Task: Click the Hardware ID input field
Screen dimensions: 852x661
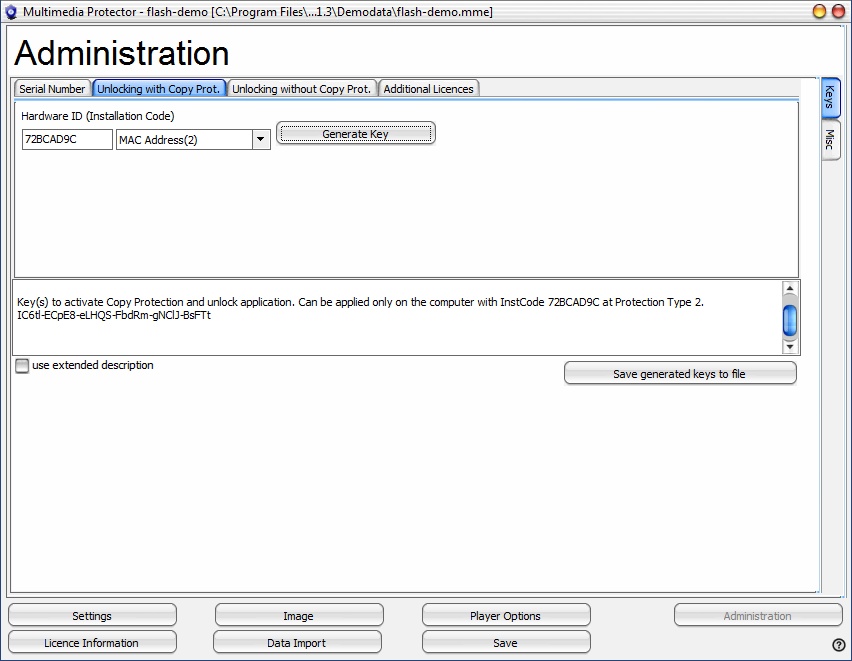Action: coord(67,140)
